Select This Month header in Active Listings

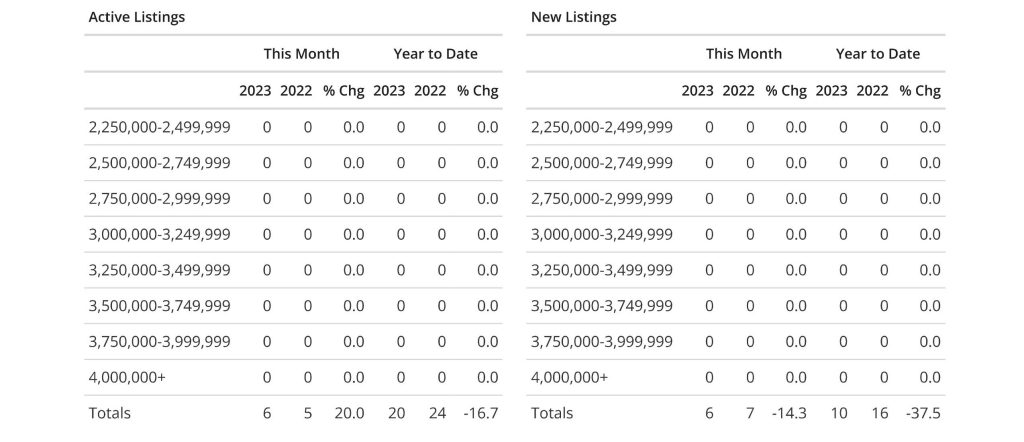tap(301, 54)
